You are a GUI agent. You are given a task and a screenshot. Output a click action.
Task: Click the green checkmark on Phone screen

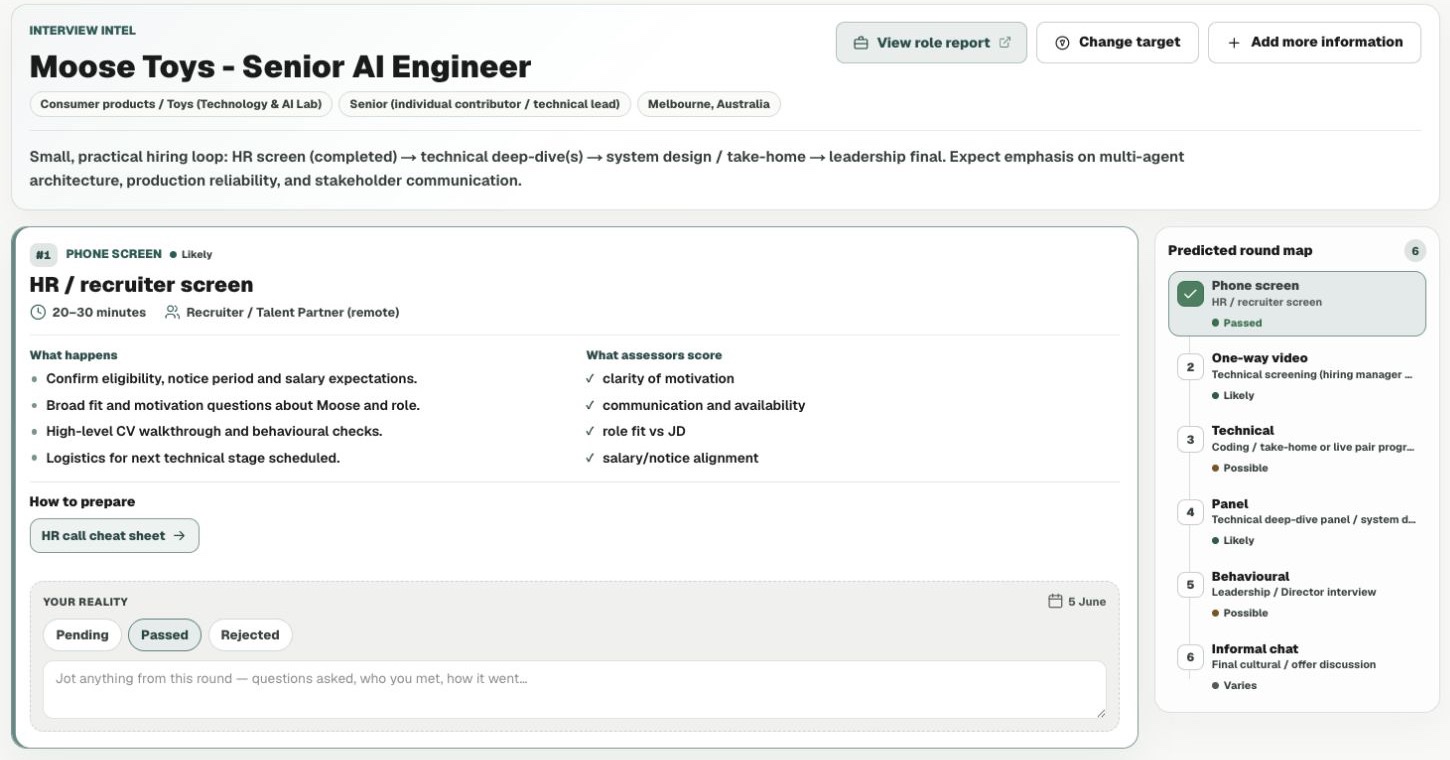(x=1190, y=294)
